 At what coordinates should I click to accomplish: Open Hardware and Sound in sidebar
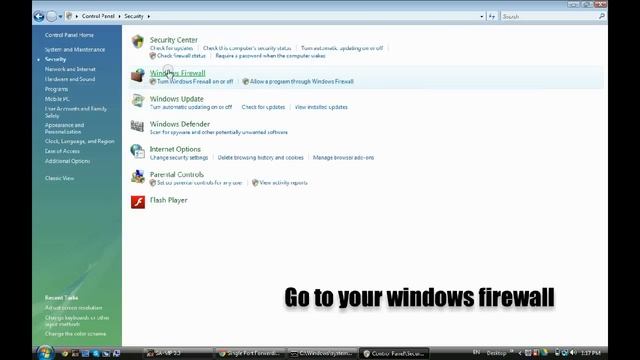pos(70,79)
